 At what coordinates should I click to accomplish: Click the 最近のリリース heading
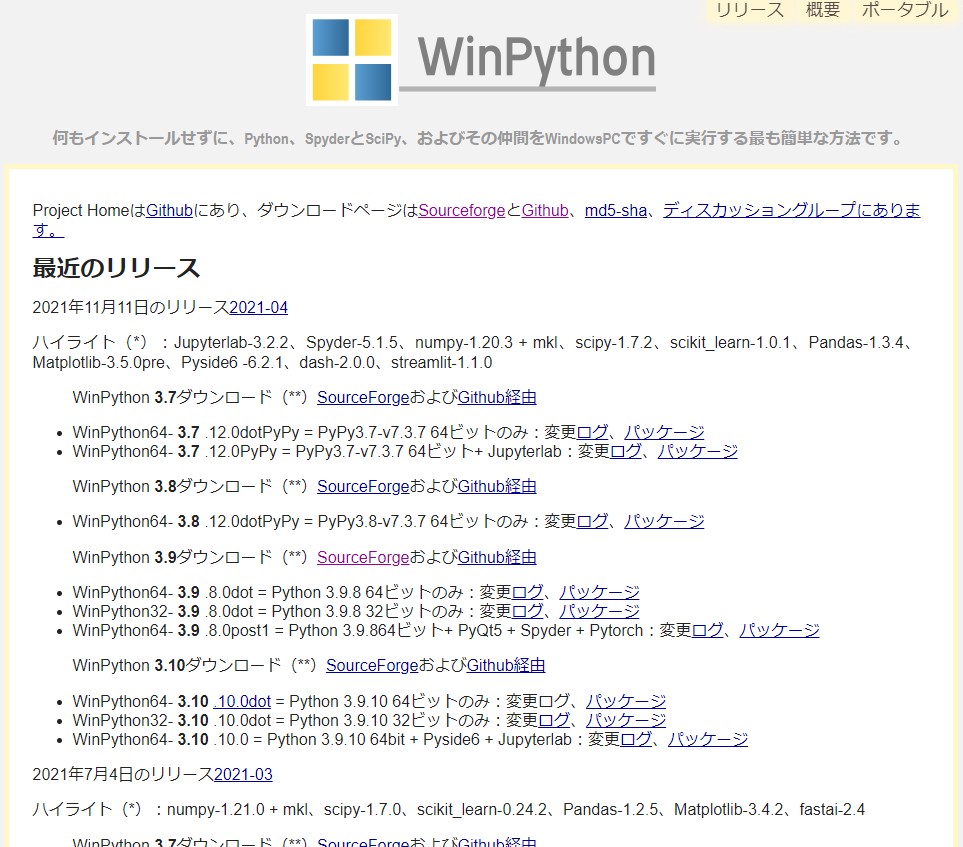(x=116, y=268)
